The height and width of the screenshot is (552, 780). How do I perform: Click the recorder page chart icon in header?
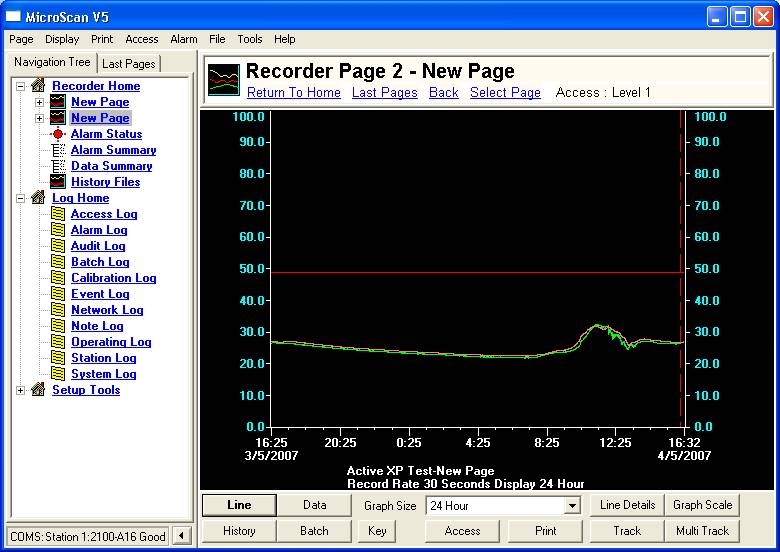tap(224, 80)
